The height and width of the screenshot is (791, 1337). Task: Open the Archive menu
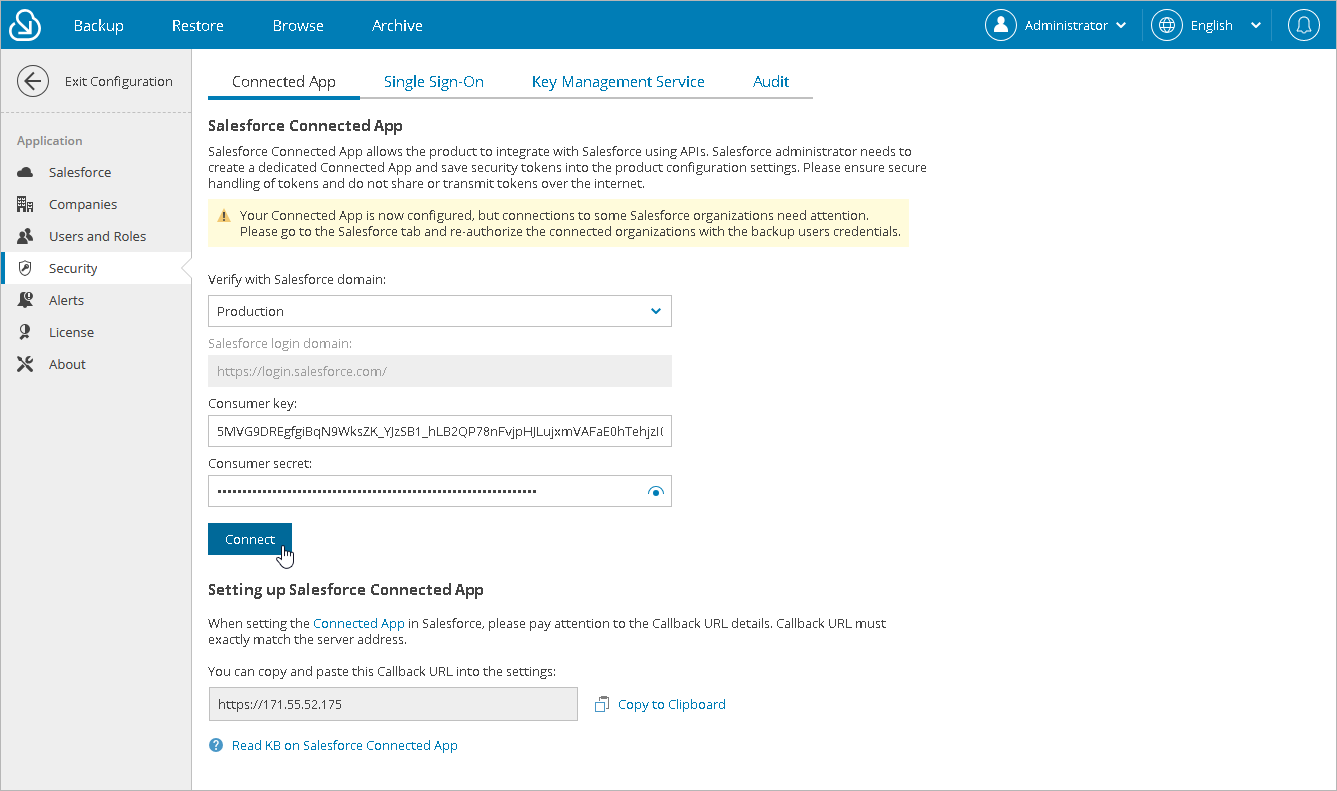click(397, 25)
